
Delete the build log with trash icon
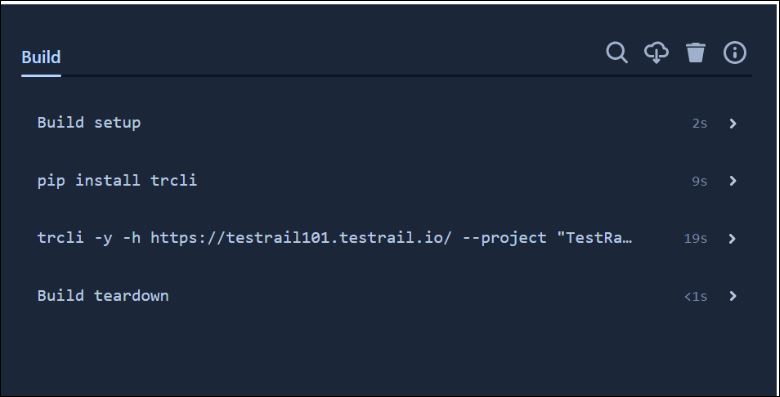point(695,52)
